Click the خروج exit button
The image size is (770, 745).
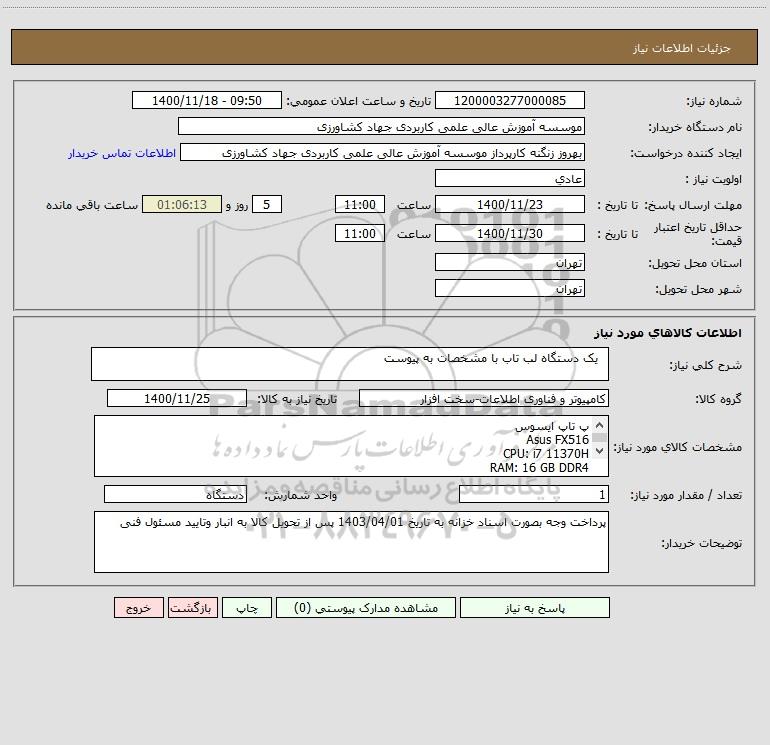(138, 607)
